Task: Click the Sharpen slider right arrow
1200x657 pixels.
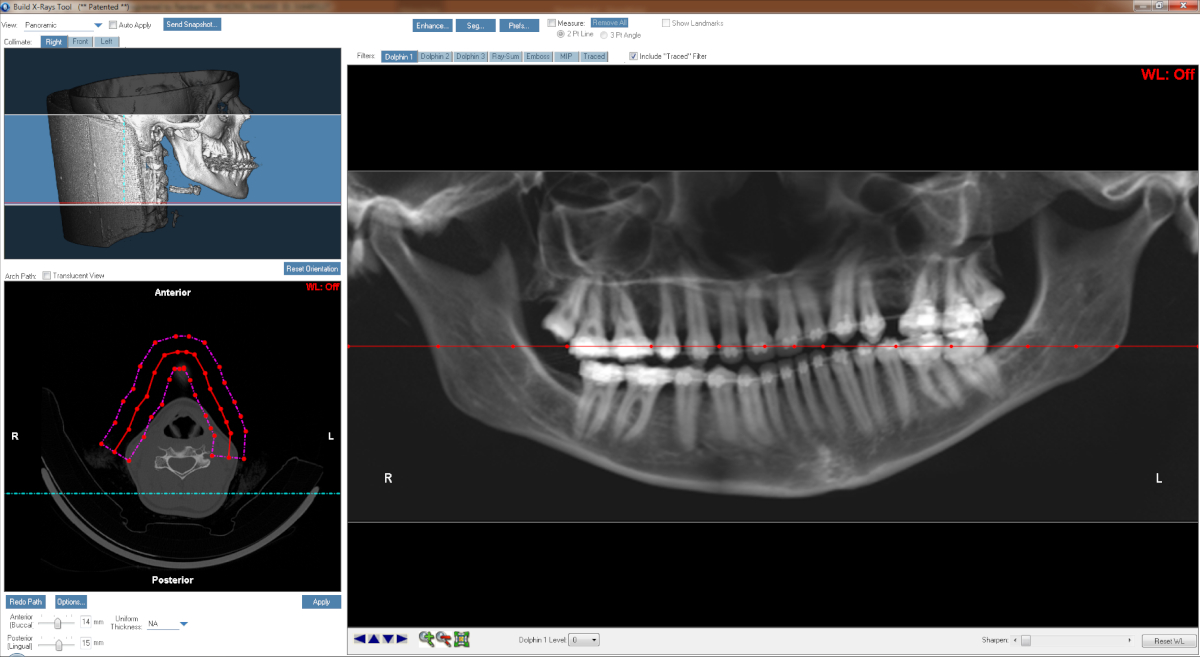Action: 1132,640
